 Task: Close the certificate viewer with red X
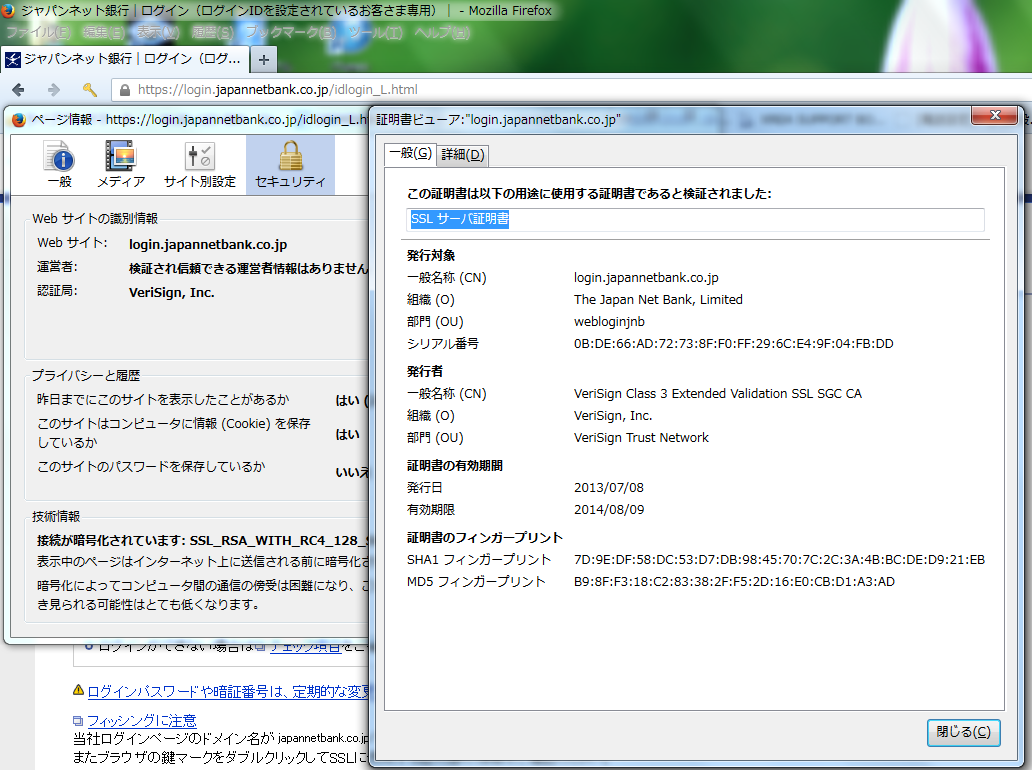pyautogui.click(x=993, y=115)
